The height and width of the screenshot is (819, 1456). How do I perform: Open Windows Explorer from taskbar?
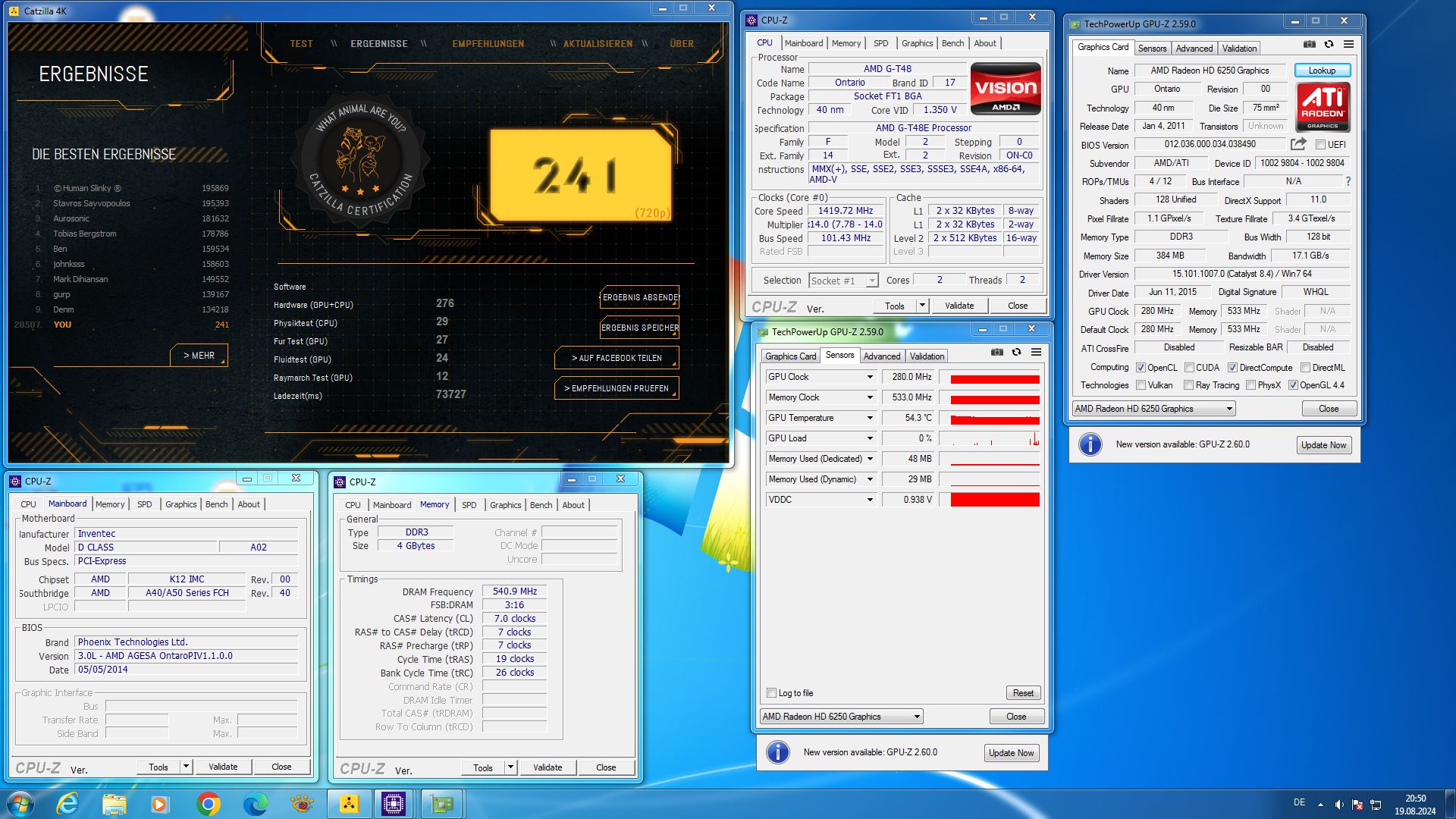tap(115, 803)
